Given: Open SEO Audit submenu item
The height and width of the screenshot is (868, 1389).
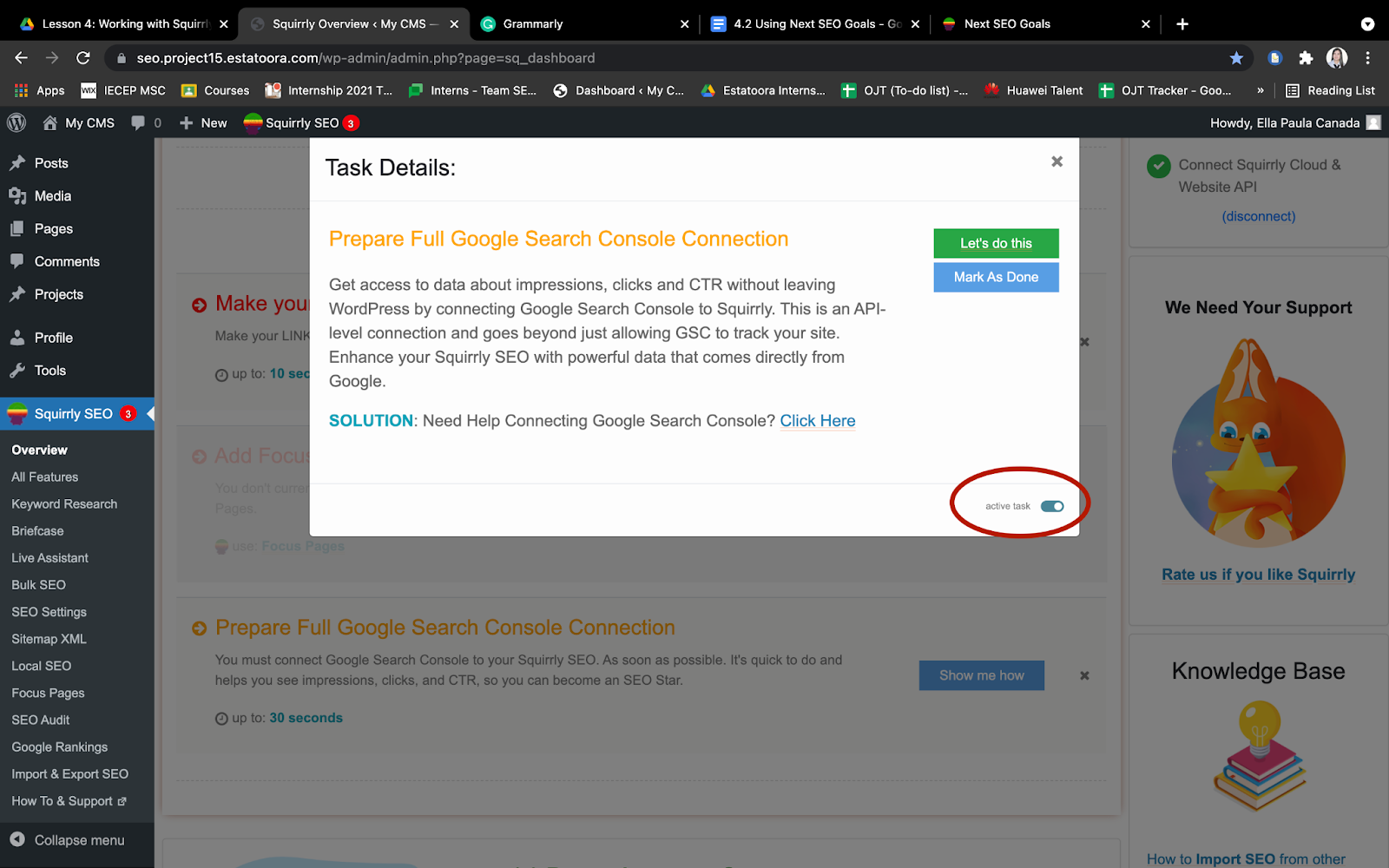Looking at the screenshot, I should point(40,720).
